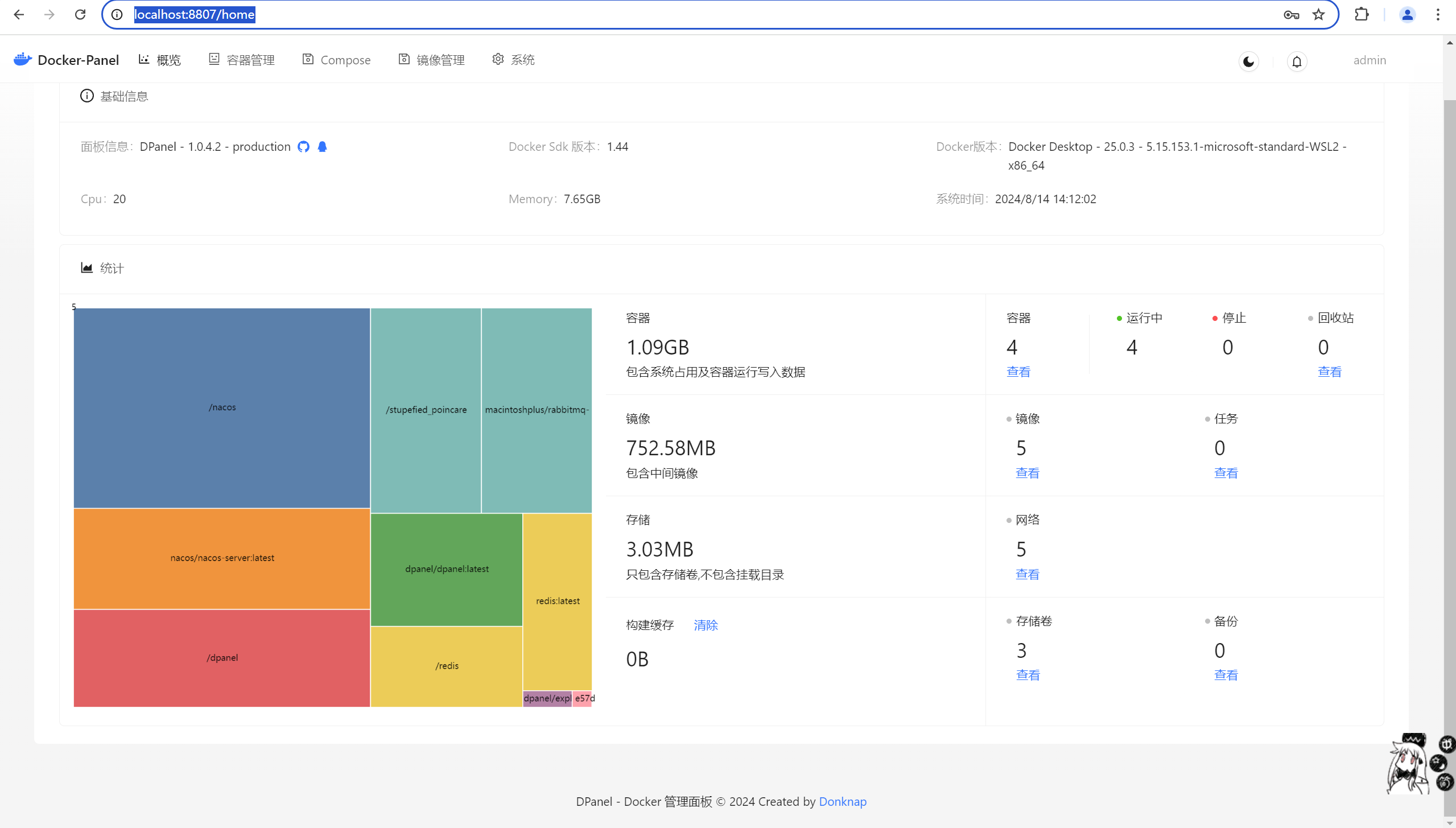Toggle dark mode moon icon
The width and height of the screenshot is (1456, 828).
(1248, 61)
